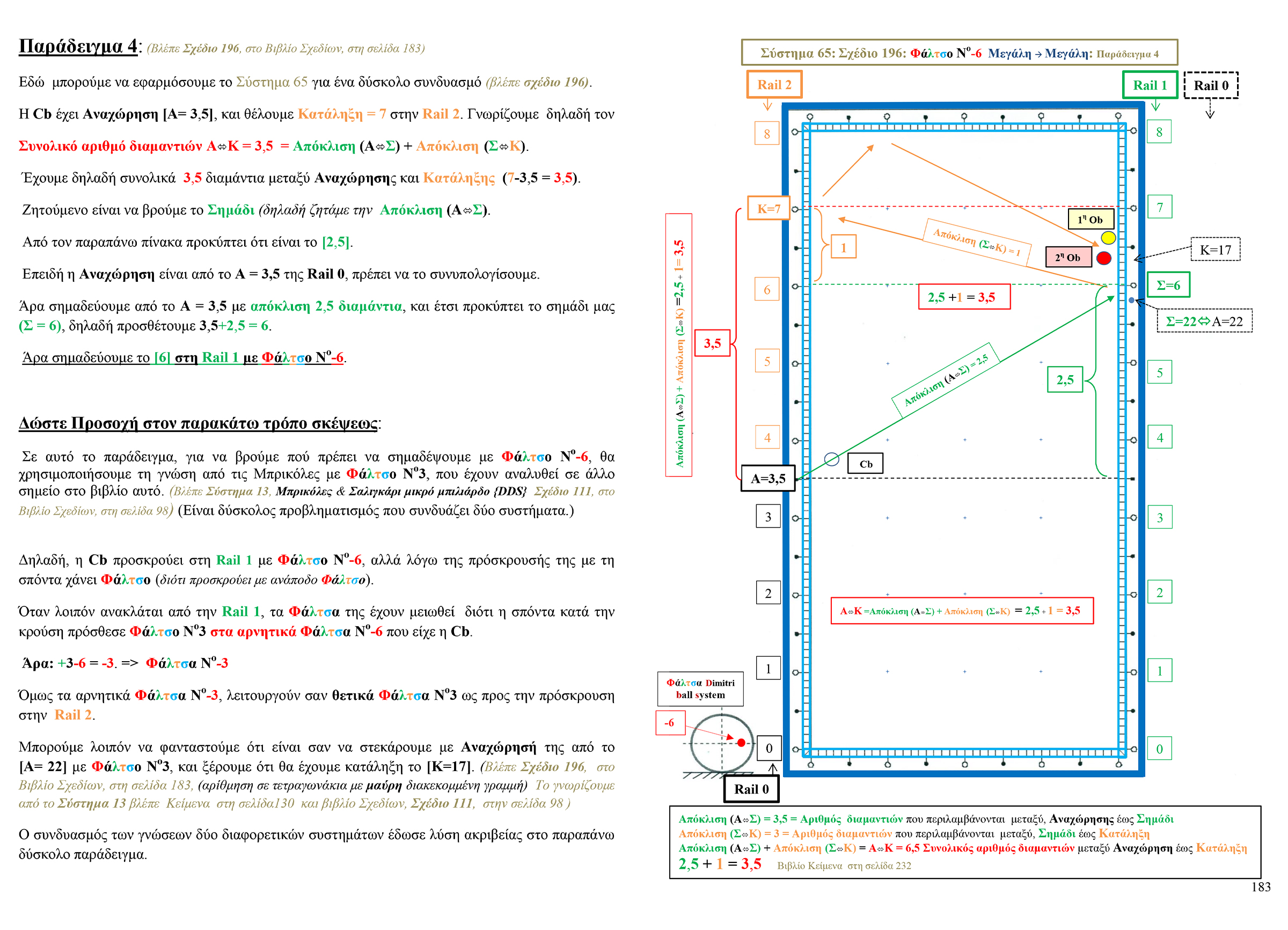Click the orange K=7 box

[769, 209]
